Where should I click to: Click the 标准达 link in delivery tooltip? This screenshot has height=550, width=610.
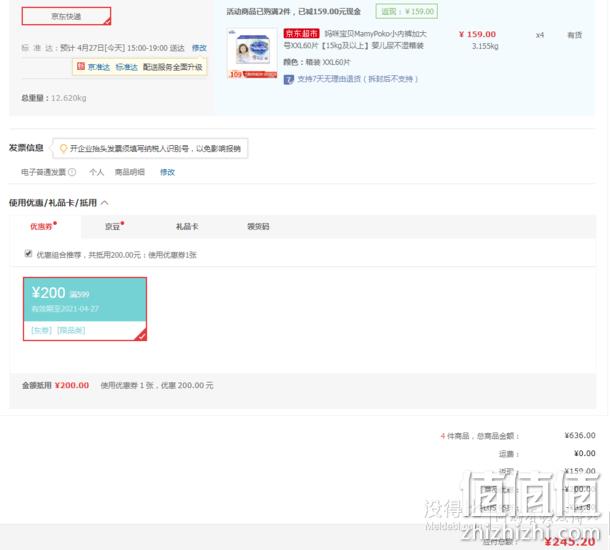tap(127, 67)
